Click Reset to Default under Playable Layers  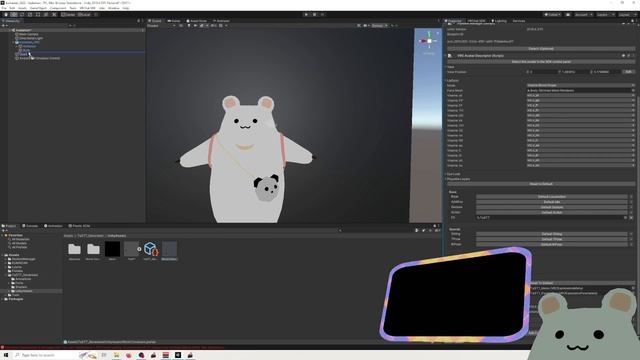point(541,184)
